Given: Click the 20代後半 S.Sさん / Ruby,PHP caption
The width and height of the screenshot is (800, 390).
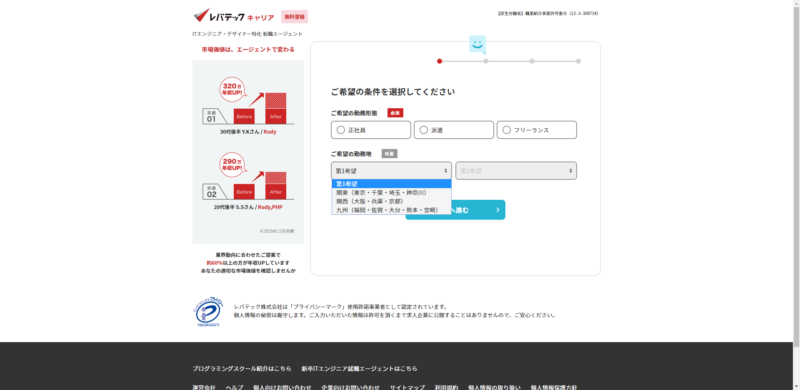Looking at the screenshot, I should click(x=248, y=207).
